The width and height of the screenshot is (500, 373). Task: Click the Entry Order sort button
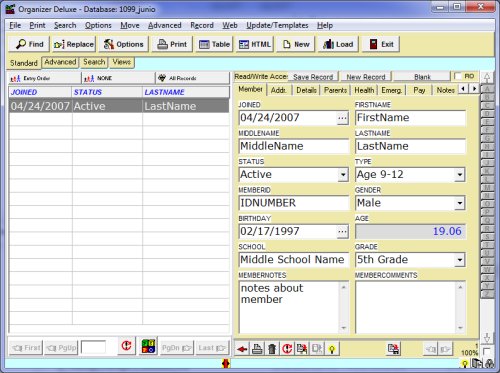pyautogui.click(x=44, y=78)
